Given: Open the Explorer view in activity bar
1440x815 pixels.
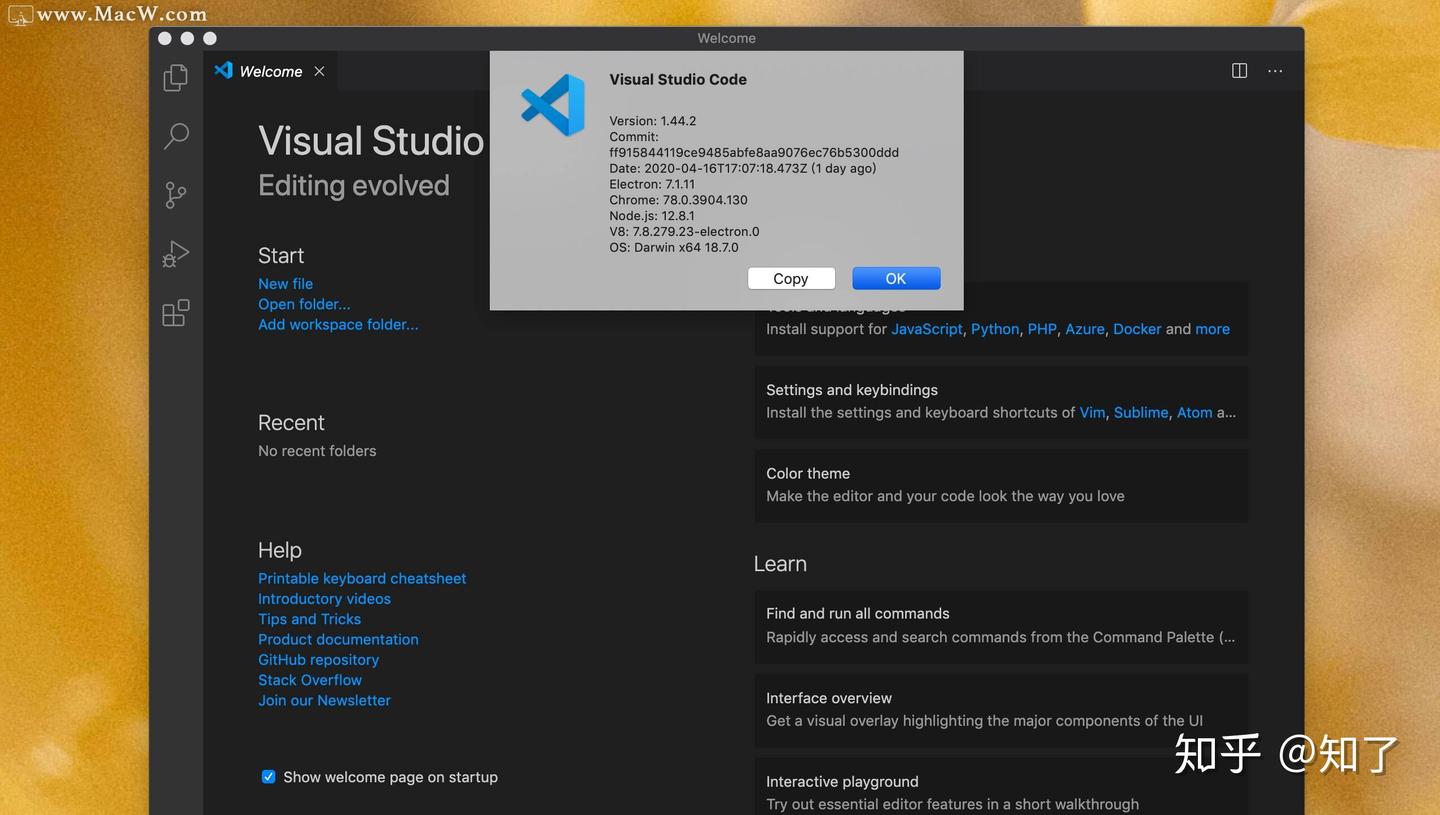Looking at the screenshot, I should tap(176, 77).
